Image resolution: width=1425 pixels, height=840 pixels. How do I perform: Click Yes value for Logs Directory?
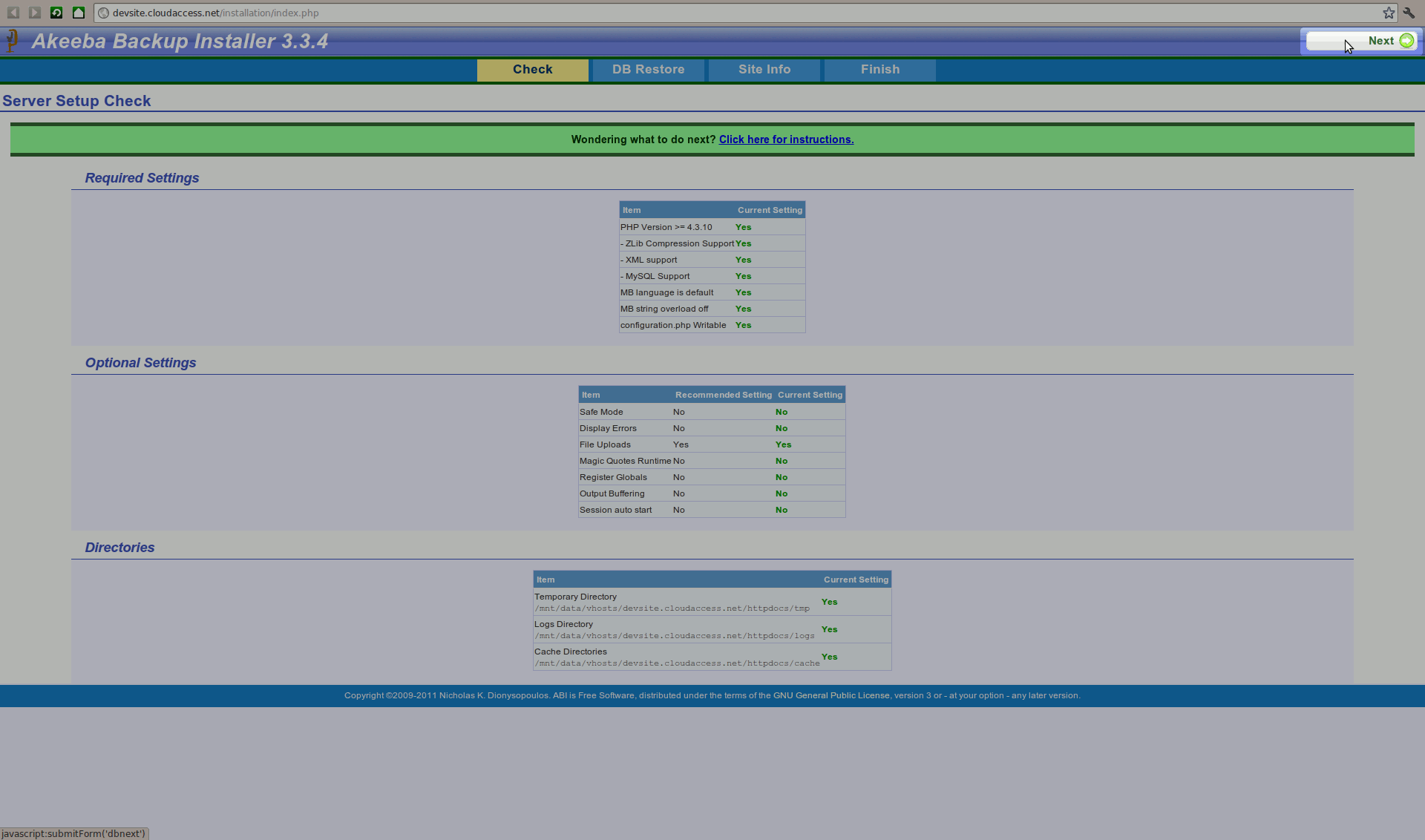[x=829, y=629]
